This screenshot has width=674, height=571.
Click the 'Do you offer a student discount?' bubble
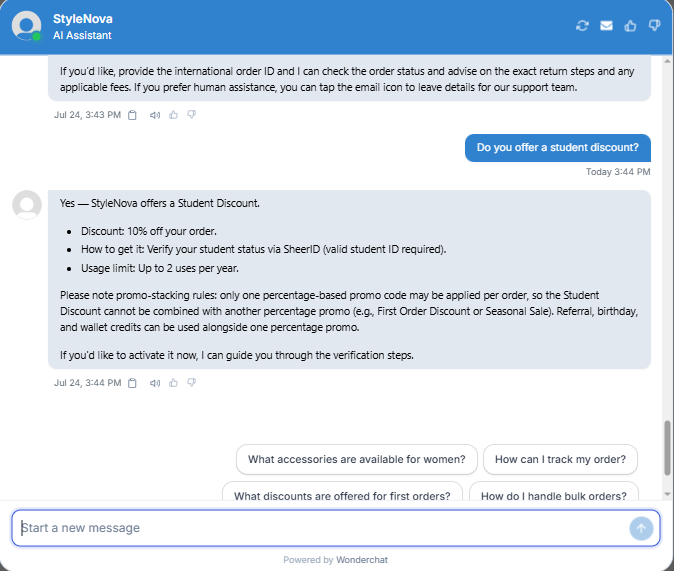pos(558,147)
